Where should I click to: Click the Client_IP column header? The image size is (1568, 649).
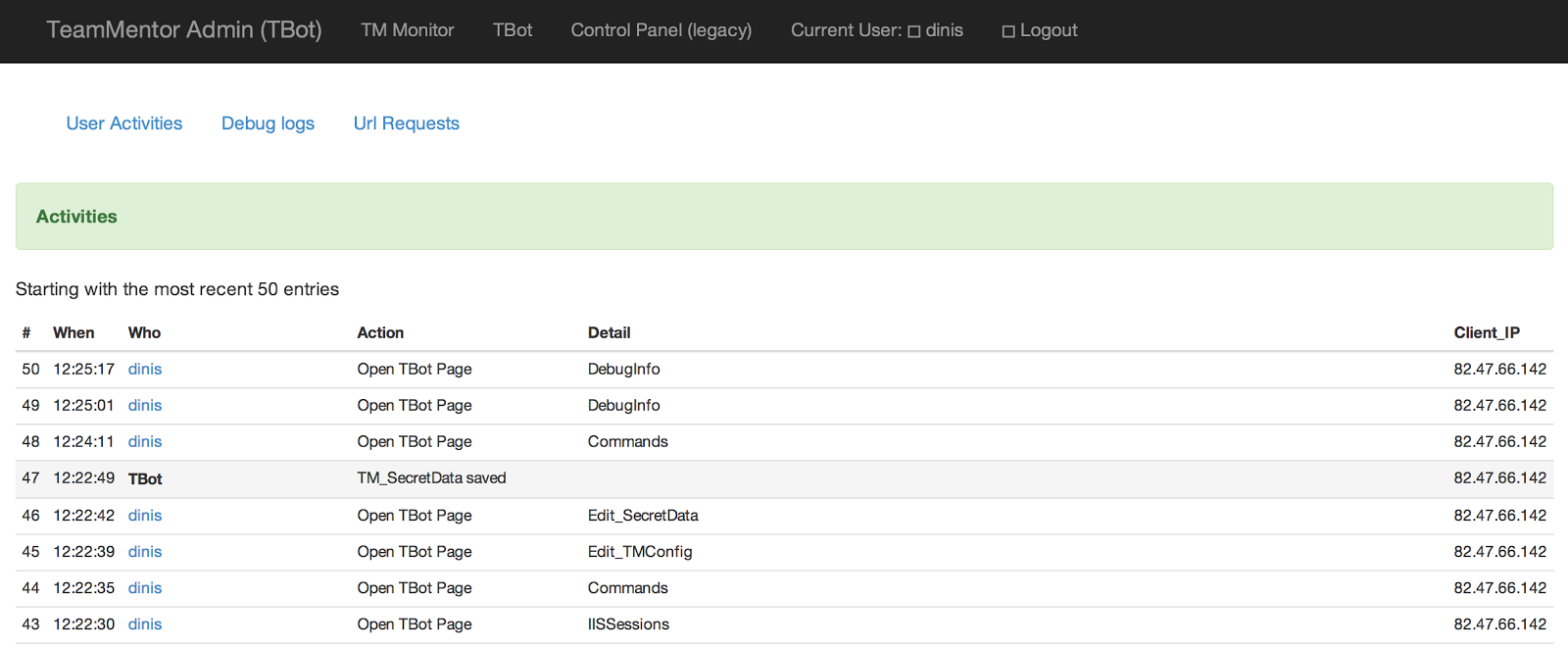tap(1487, 333)
